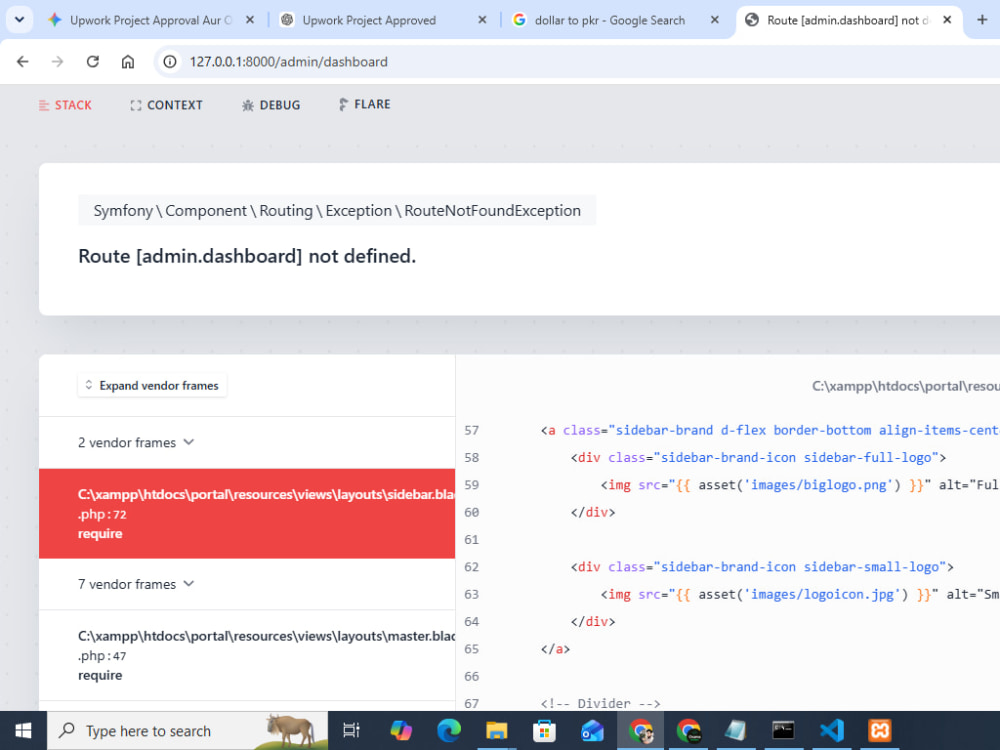Expand the 2 vendor frames group

click(x=136, y=443)
